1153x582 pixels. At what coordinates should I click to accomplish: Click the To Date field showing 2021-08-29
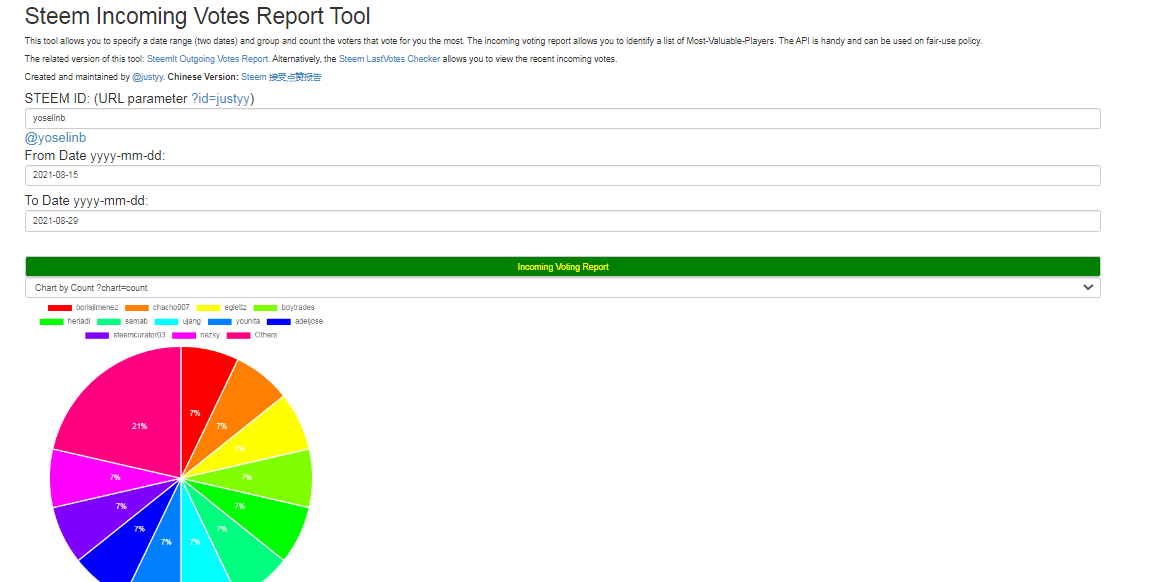coord(563,221)
